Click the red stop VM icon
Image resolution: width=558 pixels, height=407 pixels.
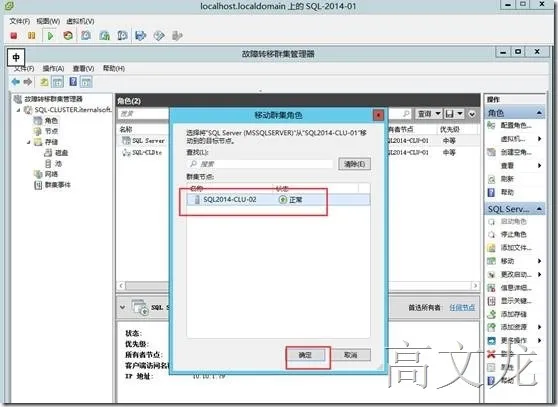[x=14, y=36]
